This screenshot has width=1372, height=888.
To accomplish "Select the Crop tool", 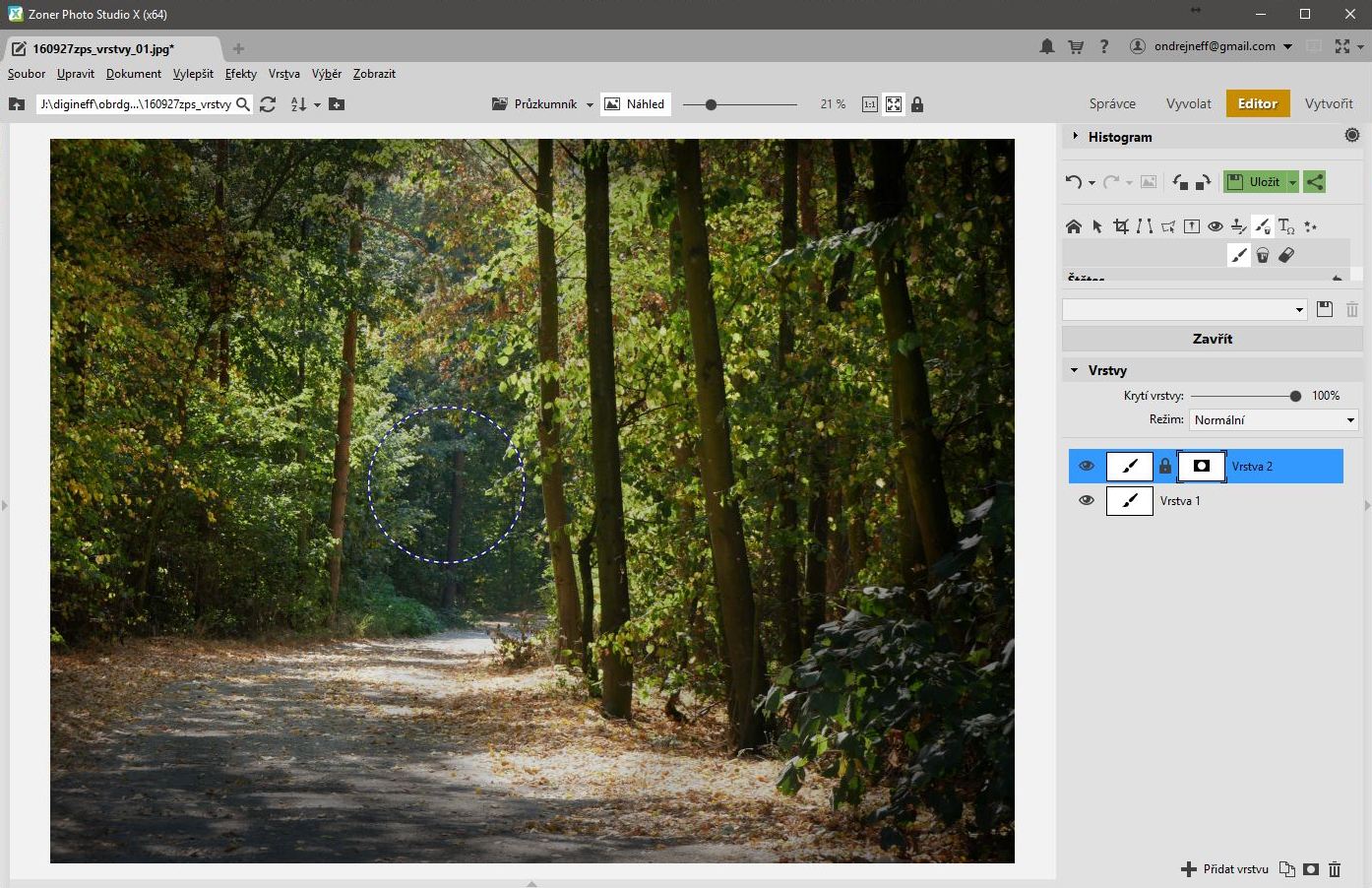I will pyautogui.click(x=1121, y=226).
